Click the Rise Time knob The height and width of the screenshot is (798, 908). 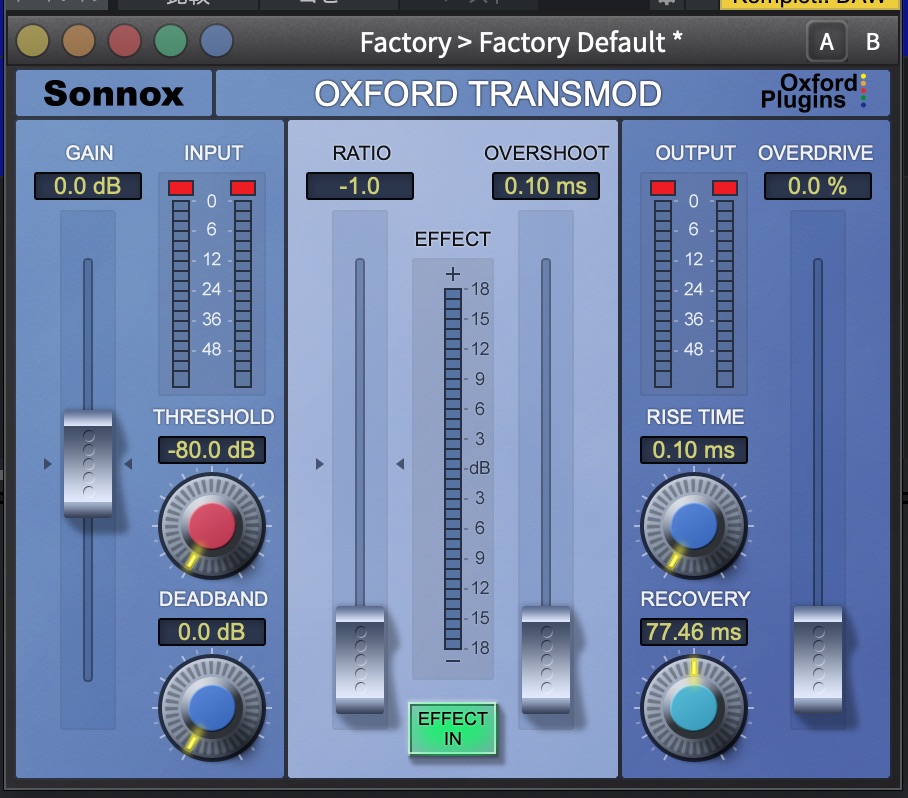tap(694, 524)
